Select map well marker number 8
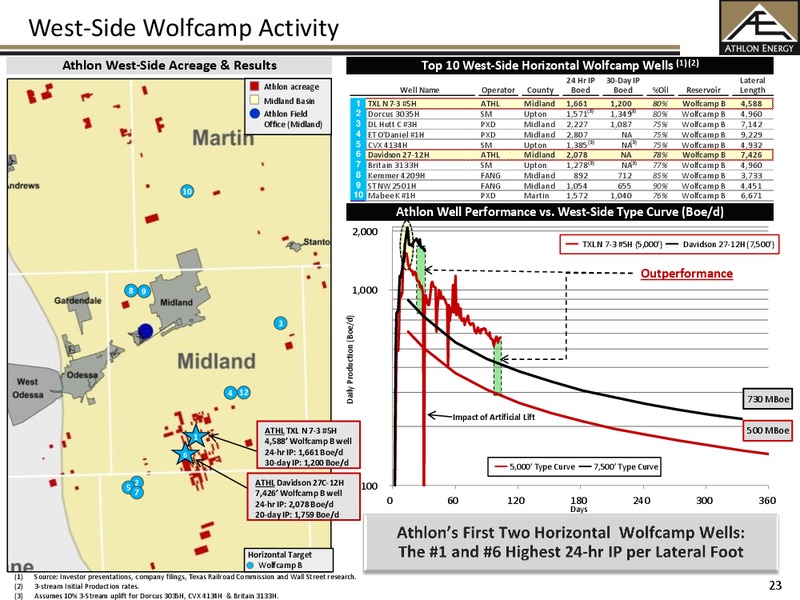 (131, 291)
